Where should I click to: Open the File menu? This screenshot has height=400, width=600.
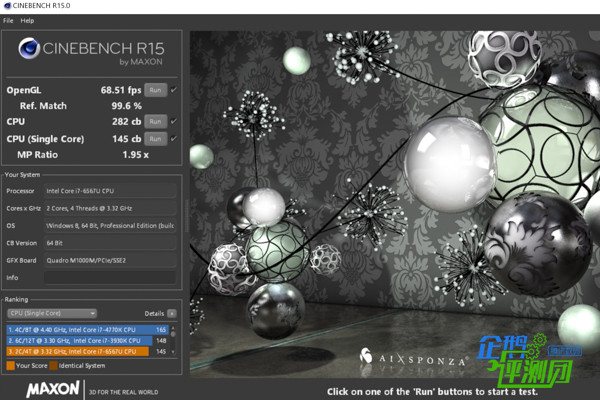point(8,20)
